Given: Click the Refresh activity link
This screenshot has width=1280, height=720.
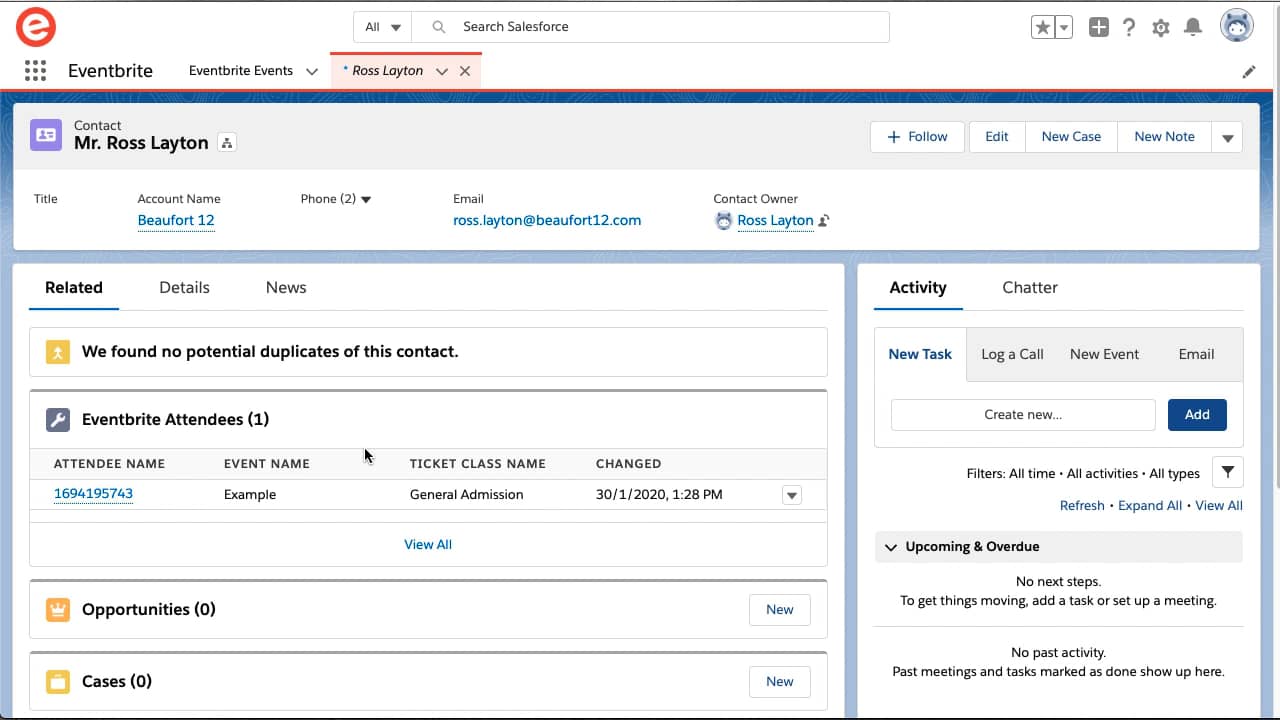Looking at the screenshot, I should [x=1082, y=506].
